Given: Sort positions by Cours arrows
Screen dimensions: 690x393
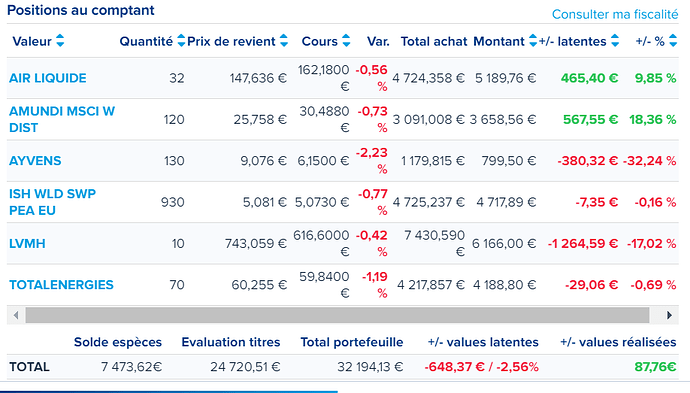Looking at the screenshot, I should click(346, 41).
